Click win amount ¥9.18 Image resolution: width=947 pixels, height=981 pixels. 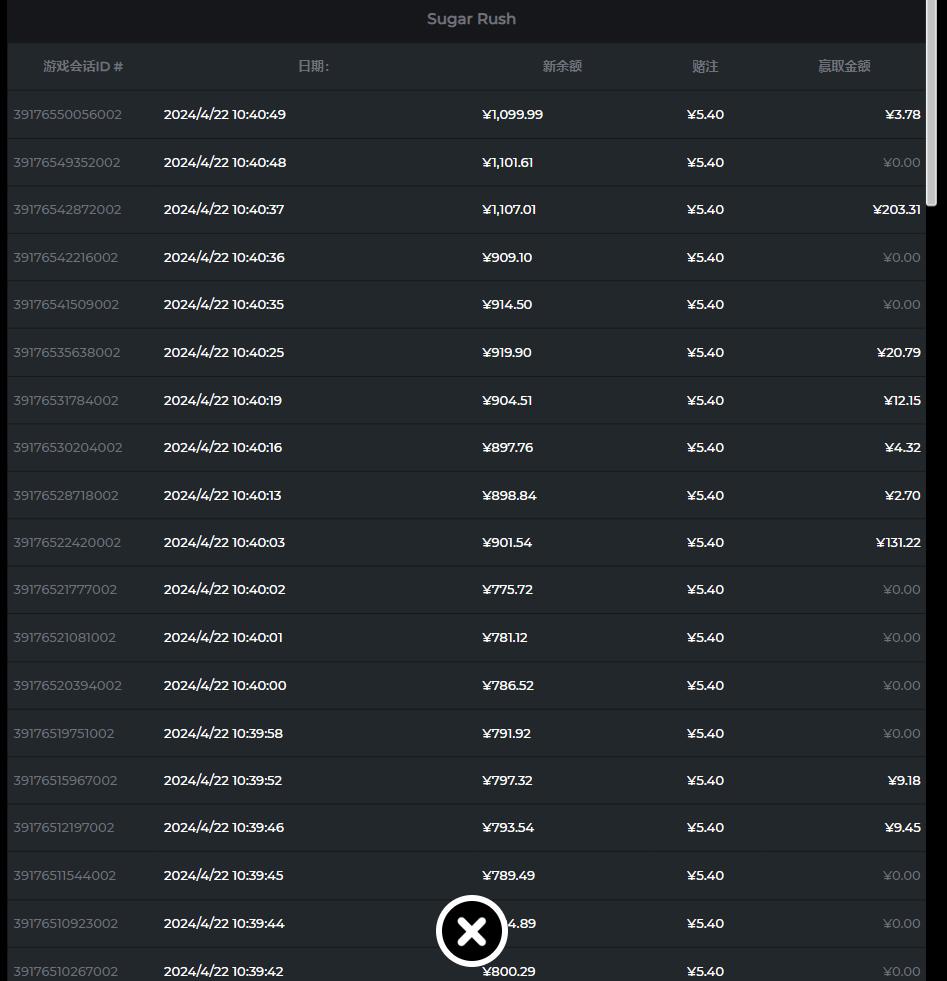coord(904,780)
